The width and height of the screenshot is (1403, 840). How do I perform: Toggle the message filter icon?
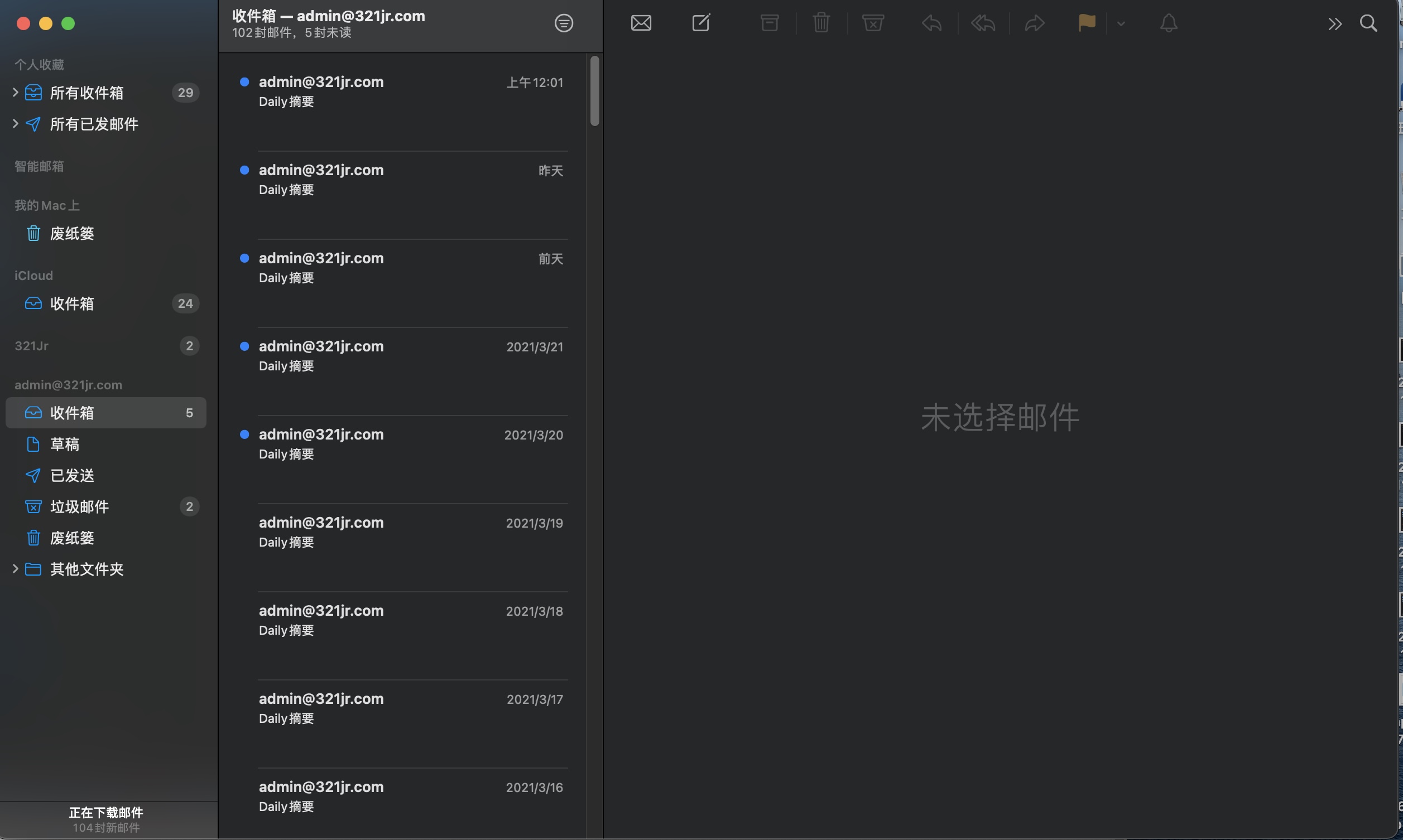pyautogui.click(x=563, y=23)
